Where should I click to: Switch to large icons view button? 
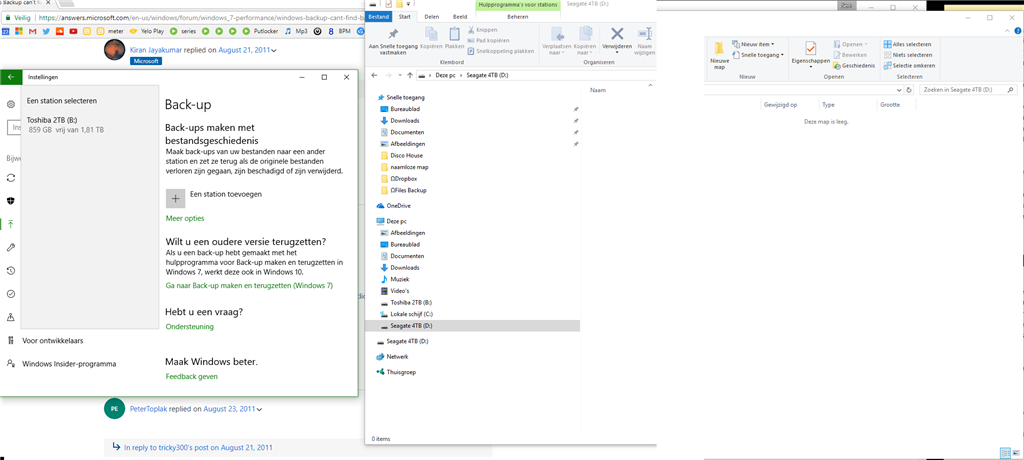pyautogui.click(x=1014, y=453)
